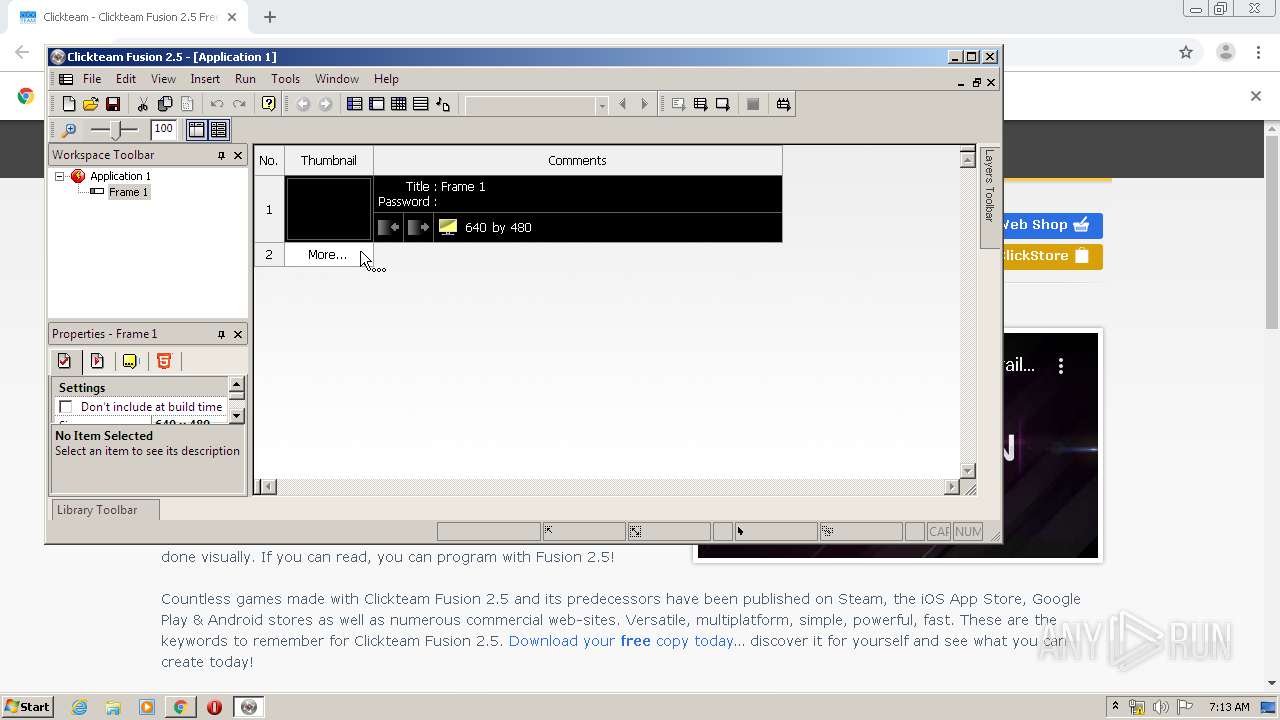Open Chrome from the taskbar
The width and height of the screenshot is (1280, 720).
point(180,707)
